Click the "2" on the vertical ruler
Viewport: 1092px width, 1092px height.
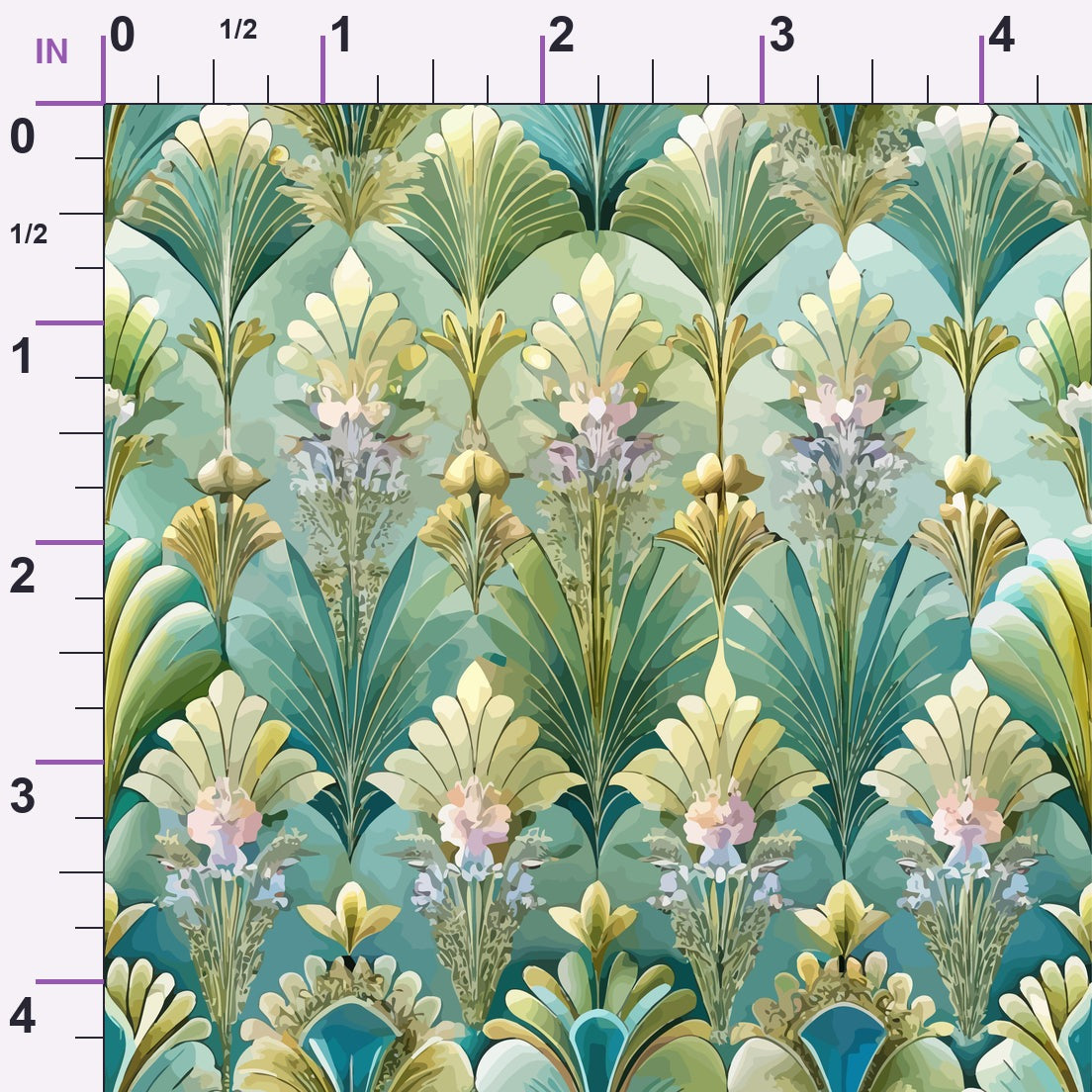[x=23, y=576]
